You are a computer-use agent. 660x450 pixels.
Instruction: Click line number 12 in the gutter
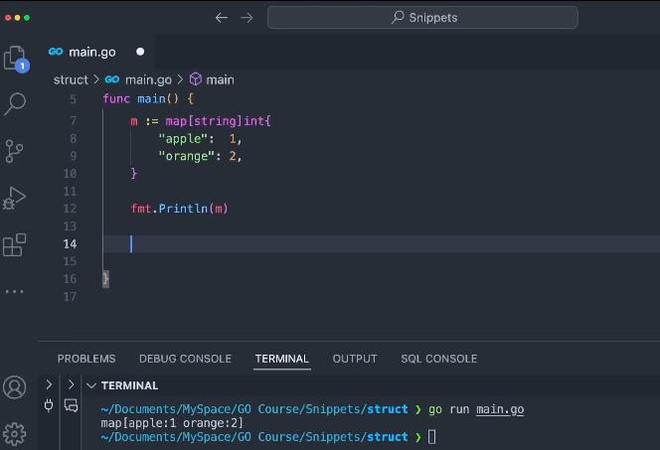point(70,208)
